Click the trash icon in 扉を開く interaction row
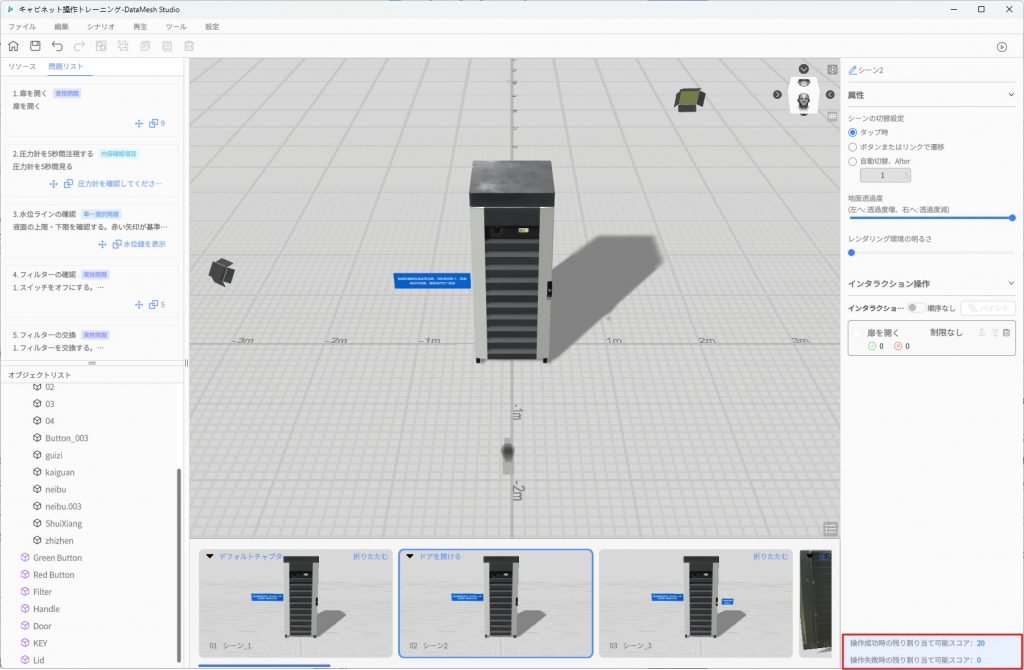Screen dimensions: 1024x670 1006,332
